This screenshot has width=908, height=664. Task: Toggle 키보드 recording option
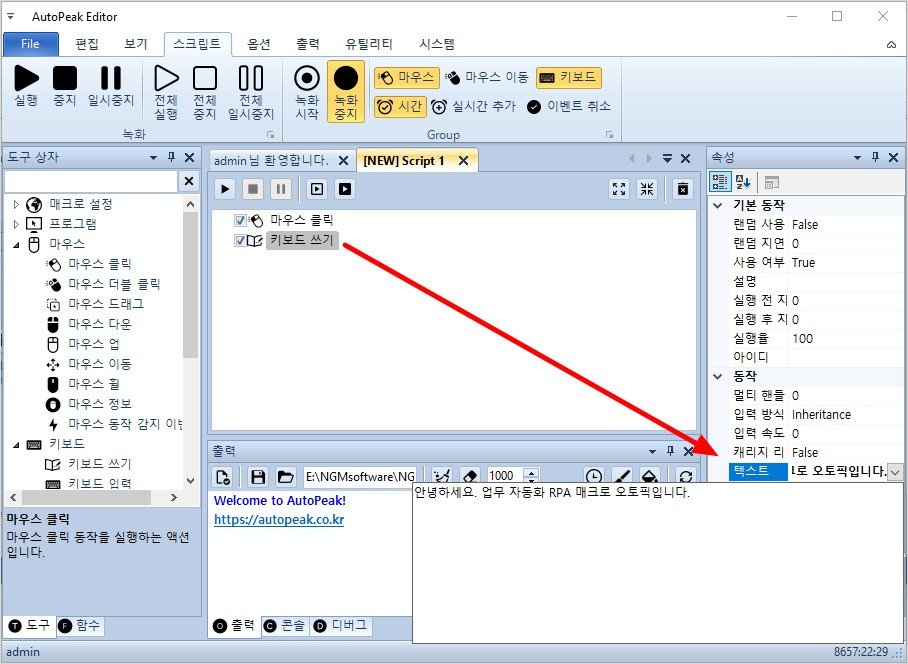[569, 78]
